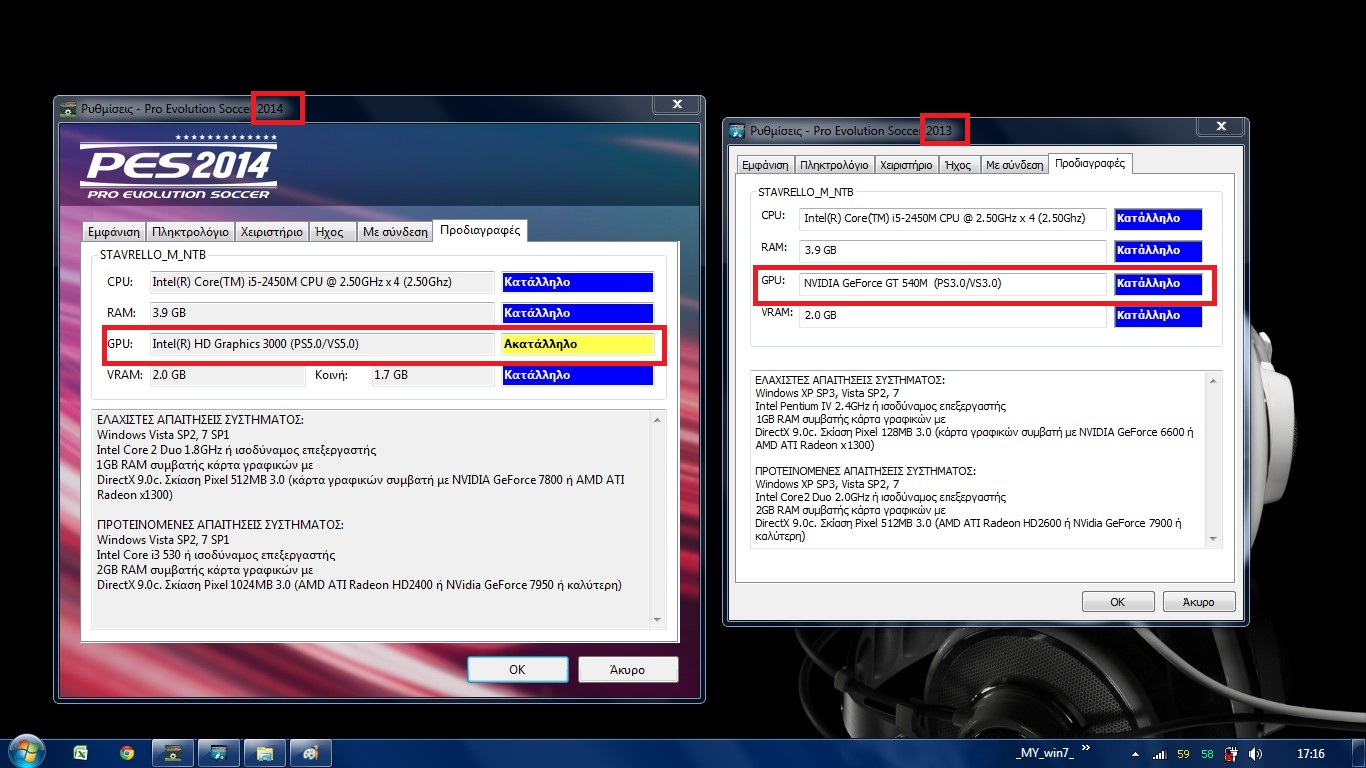Select Προδιαγραφές tab in PES 2013 window

pyautogui.click(x=1090, y=163)
